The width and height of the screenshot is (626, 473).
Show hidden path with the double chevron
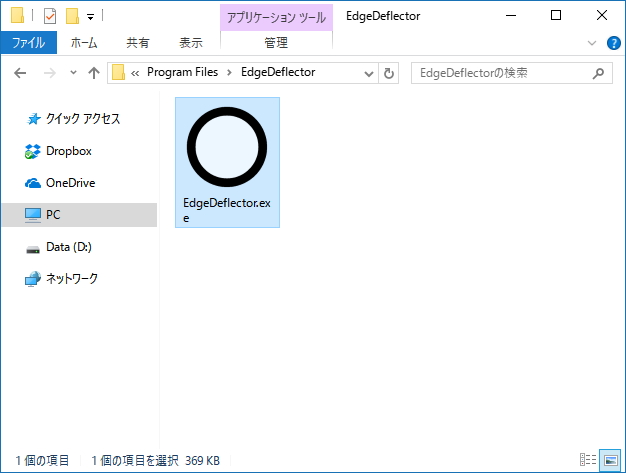coord(135,73)
